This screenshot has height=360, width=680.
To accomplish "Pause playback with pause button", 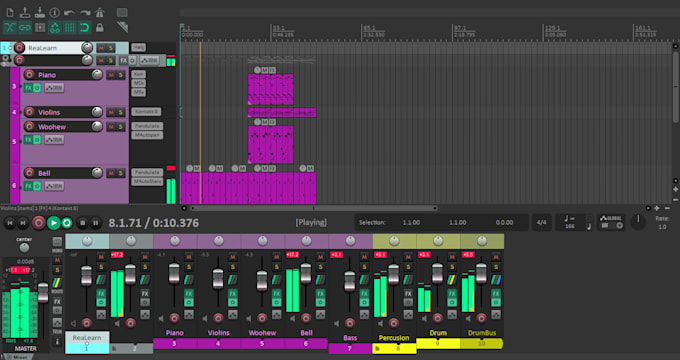I will (95, 223).
